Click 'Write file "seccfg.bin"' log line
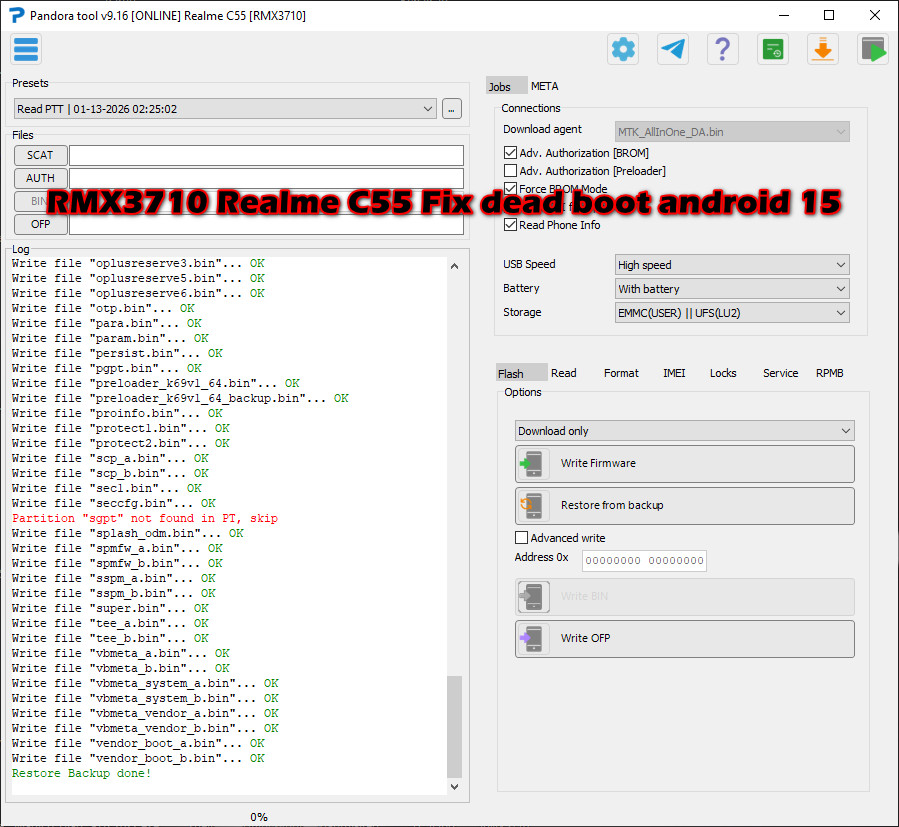This screenshot has height=827, width=899. (114, 504)
